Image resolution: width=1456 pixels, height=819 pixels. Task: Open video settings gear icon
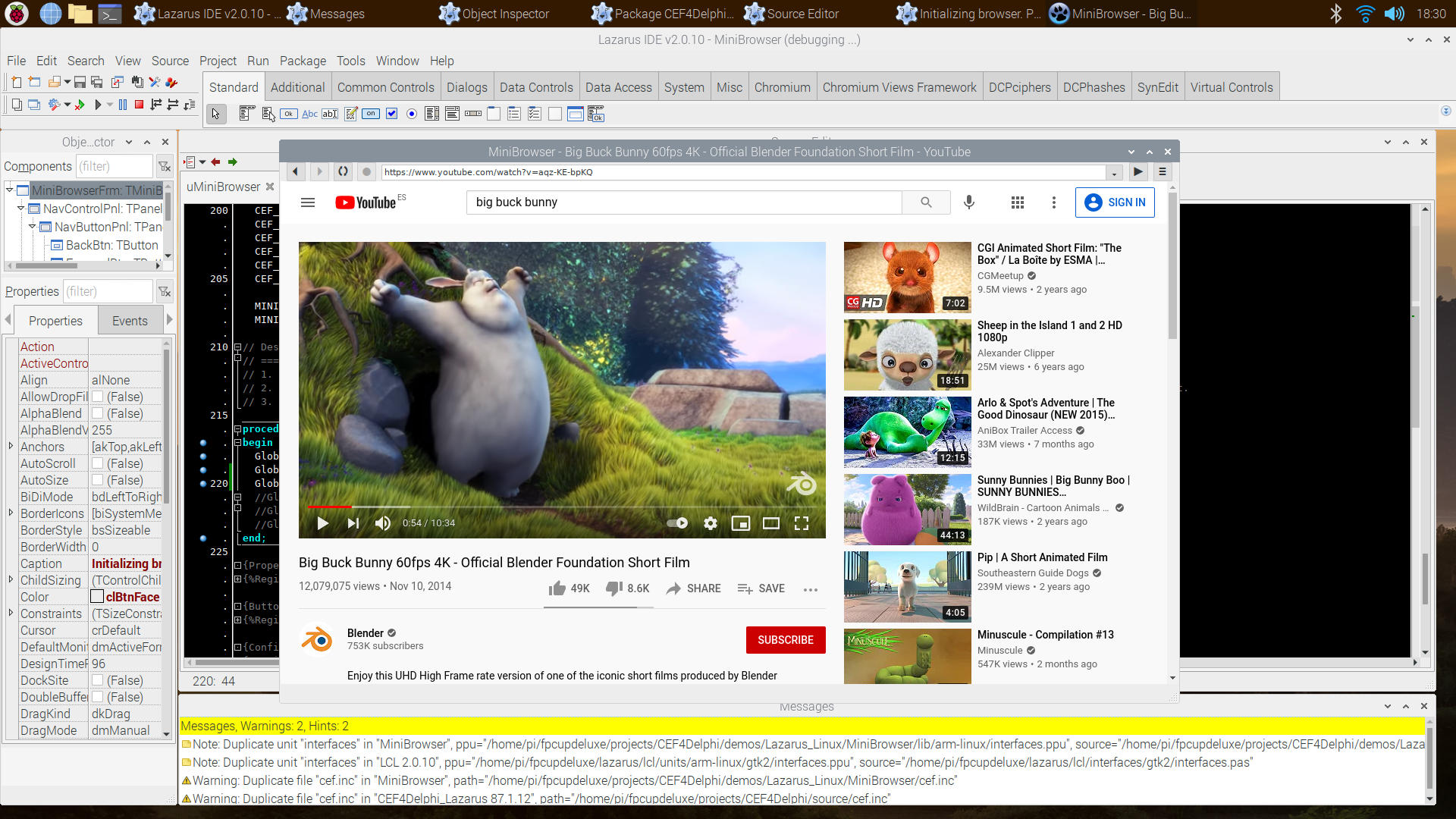tap(711, 523)
